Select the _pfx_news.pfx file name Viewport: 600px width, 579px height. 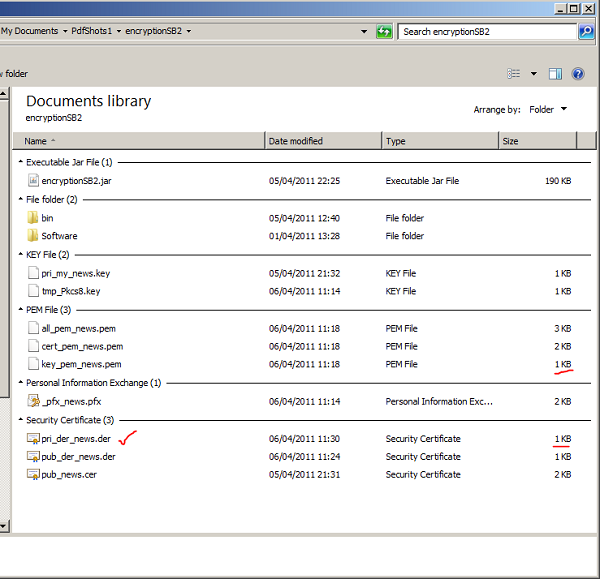(x=72, y=401)
